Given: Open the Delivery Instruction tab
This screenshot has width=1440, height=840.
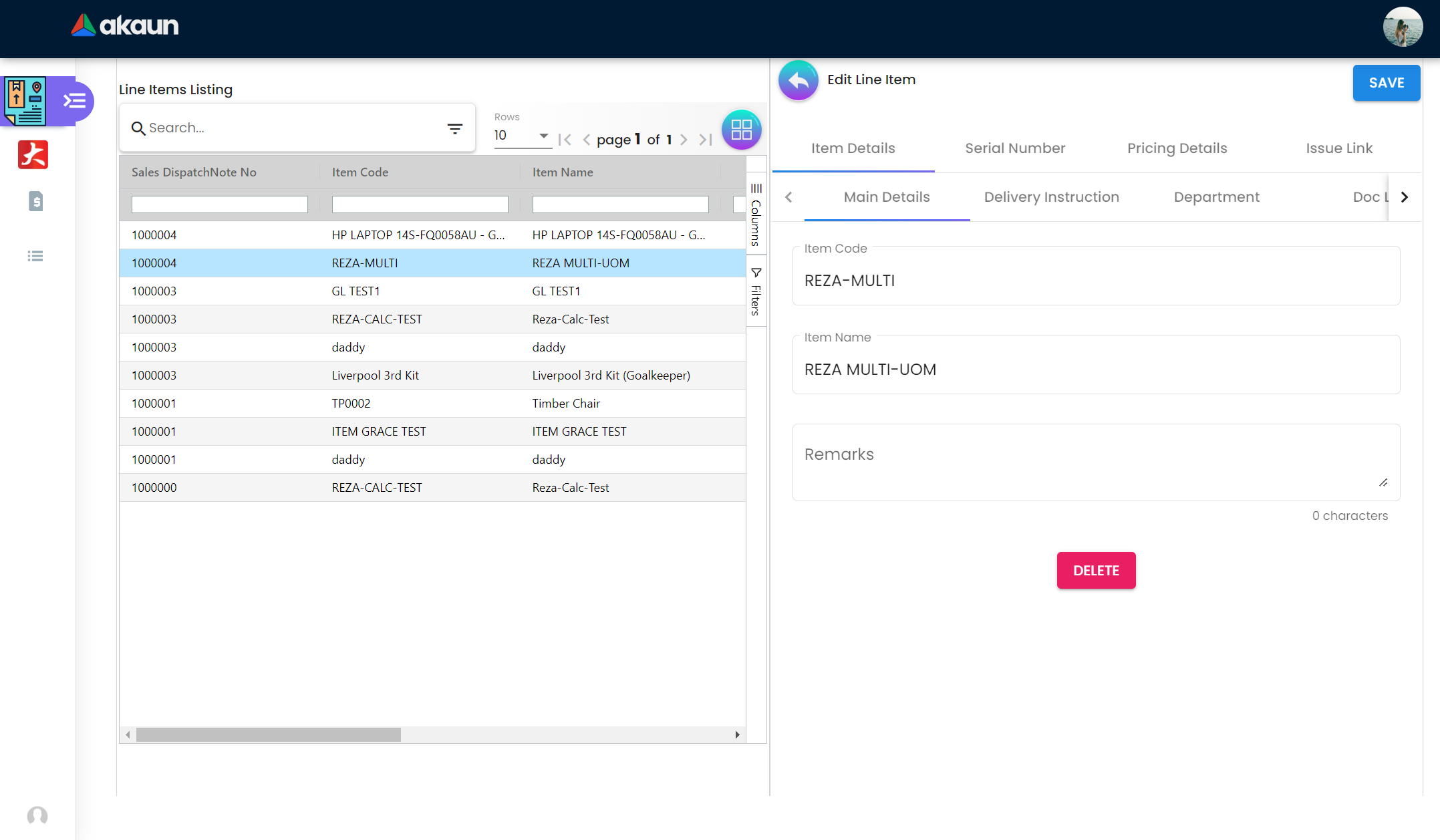Looking at the screenshot, I should 1051,197.
